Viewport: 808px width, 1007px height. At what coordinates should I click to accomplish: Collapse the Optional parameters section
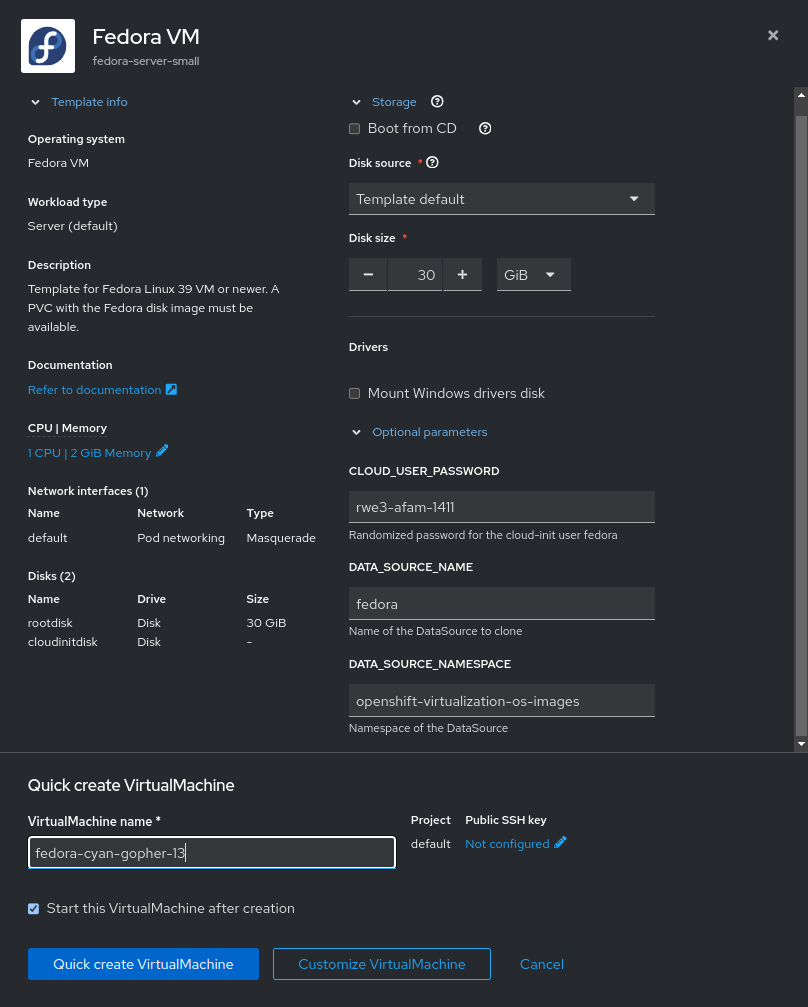pyautogui.click(x=356, y=431)
